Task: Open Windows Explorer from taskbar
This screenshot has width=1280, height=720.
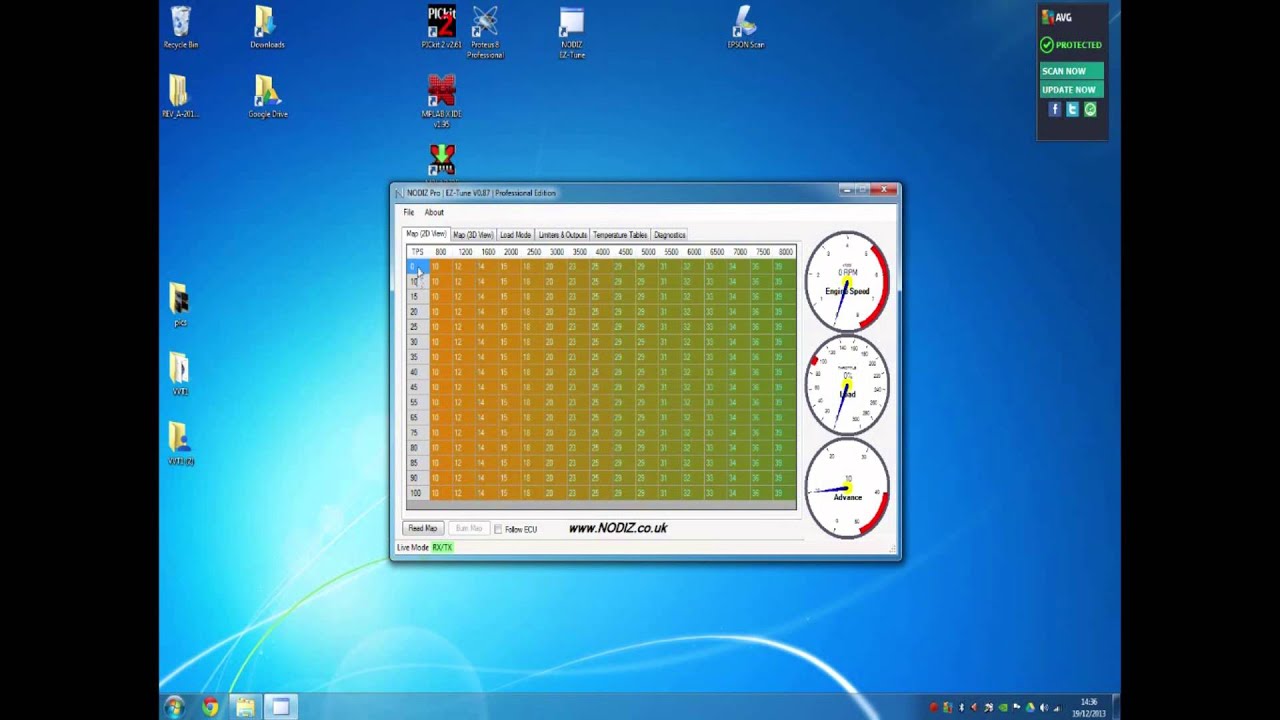Action: [x=245, y=707]
